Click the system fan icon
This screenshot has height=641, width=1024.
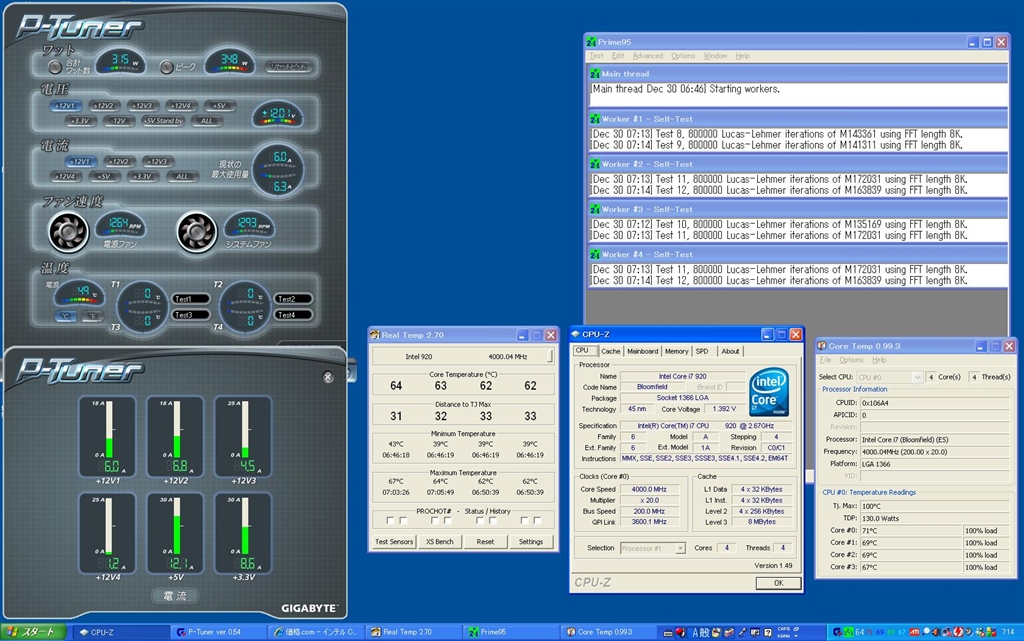tap(197, 232)
